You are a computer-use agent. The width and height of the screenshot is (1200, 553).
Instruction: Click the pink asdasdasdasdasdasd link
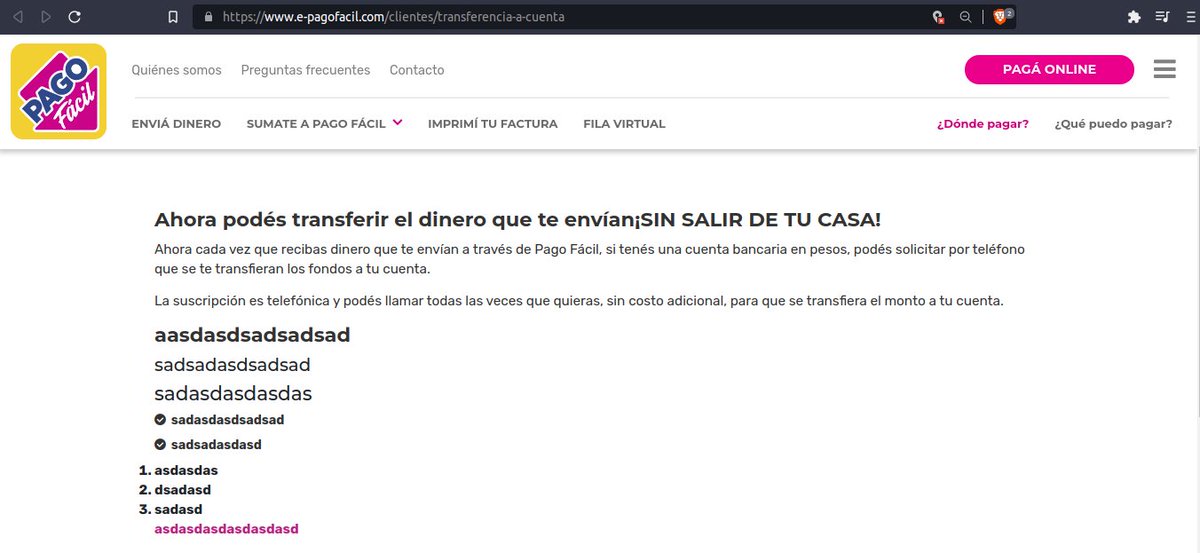[226, 528]
